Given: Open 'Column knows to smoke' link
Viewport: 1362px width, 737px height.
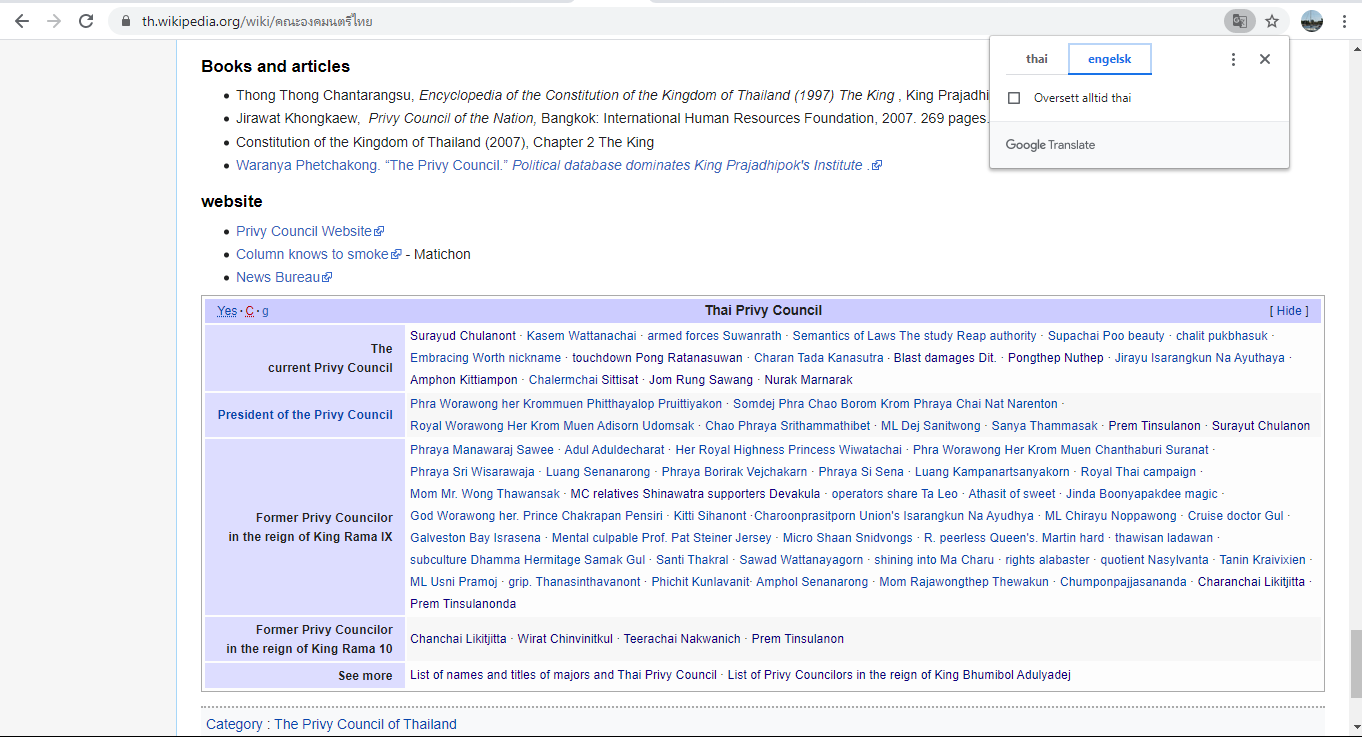Looking at the screenshot, I should tap(312, 254).
